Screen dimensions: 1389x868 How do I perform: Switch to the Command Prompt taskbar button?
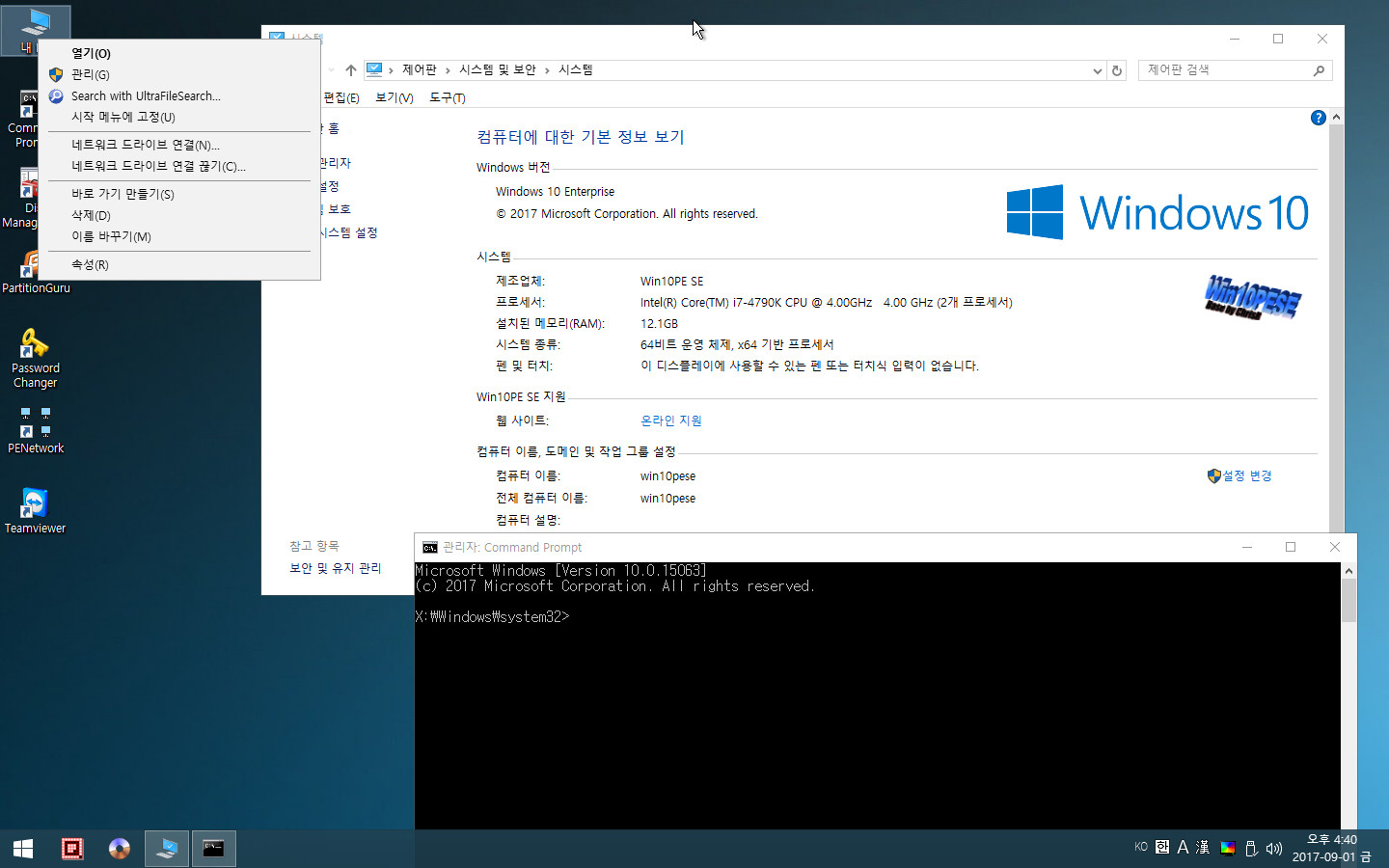point(214,849)
